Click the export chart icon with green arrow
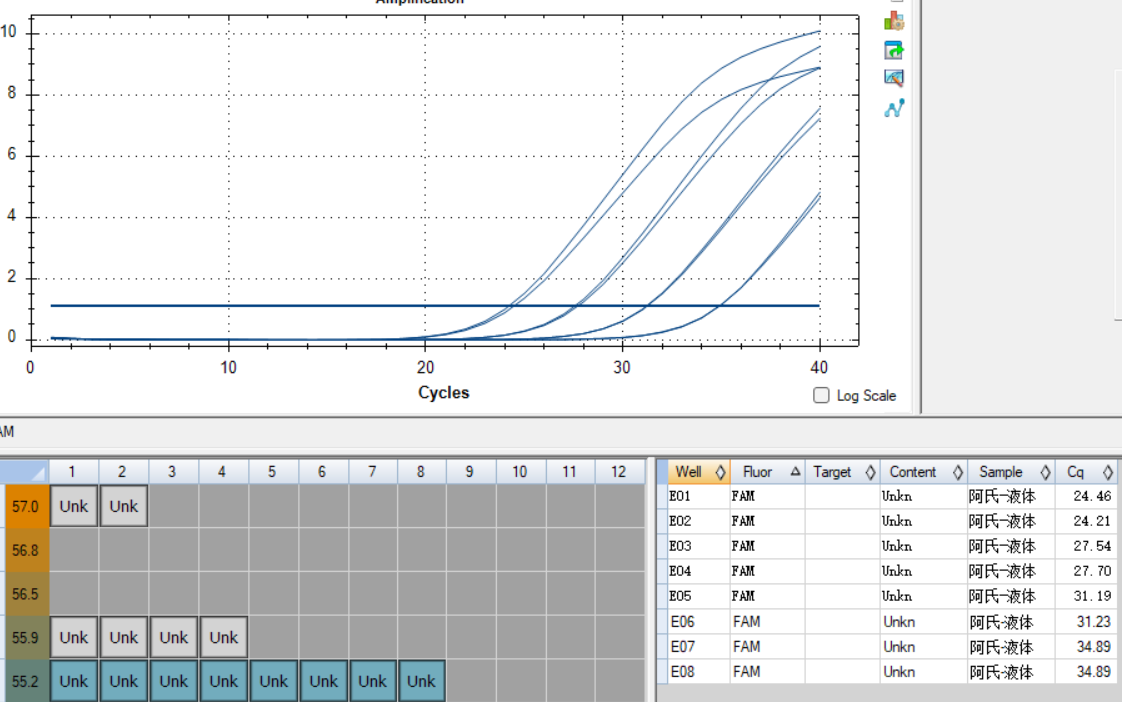1122x702 pixels. tap(894, 50)
